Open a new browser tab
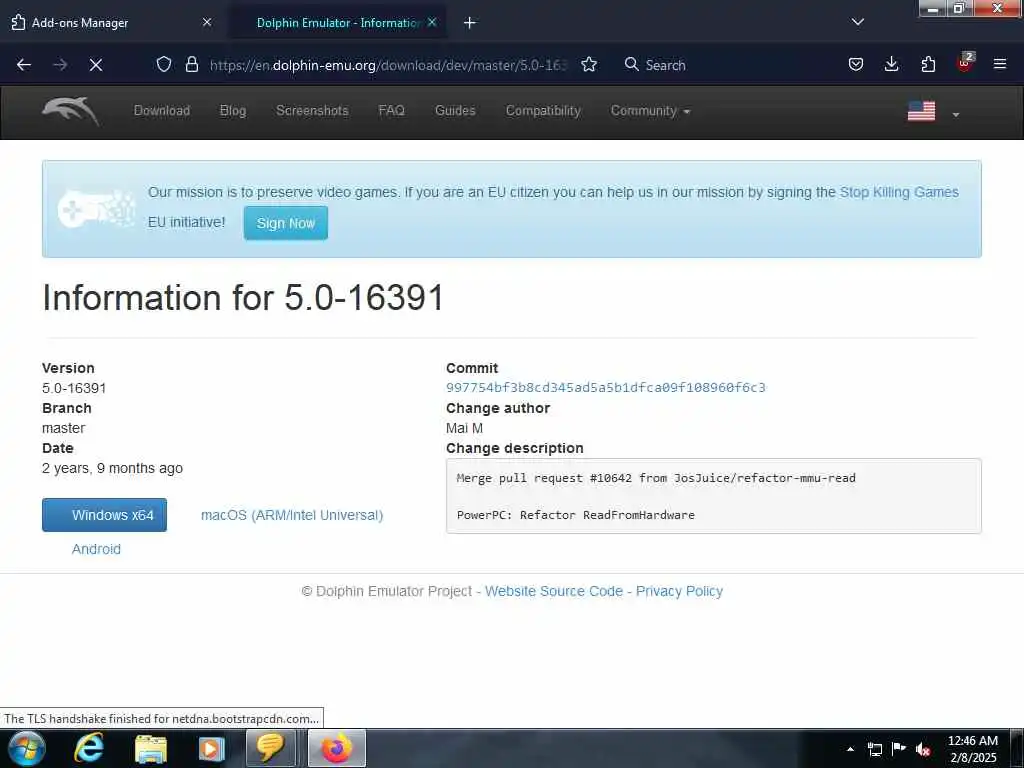 coord(470,23)
